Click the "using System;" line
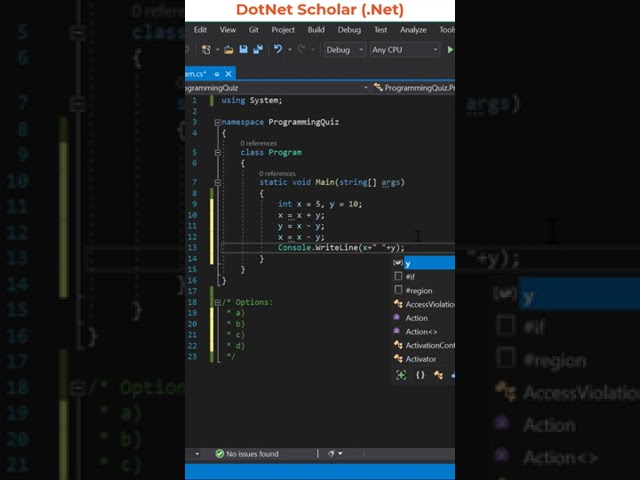The width and height of the screenshot is (640, 480). [x=251, y=100]
